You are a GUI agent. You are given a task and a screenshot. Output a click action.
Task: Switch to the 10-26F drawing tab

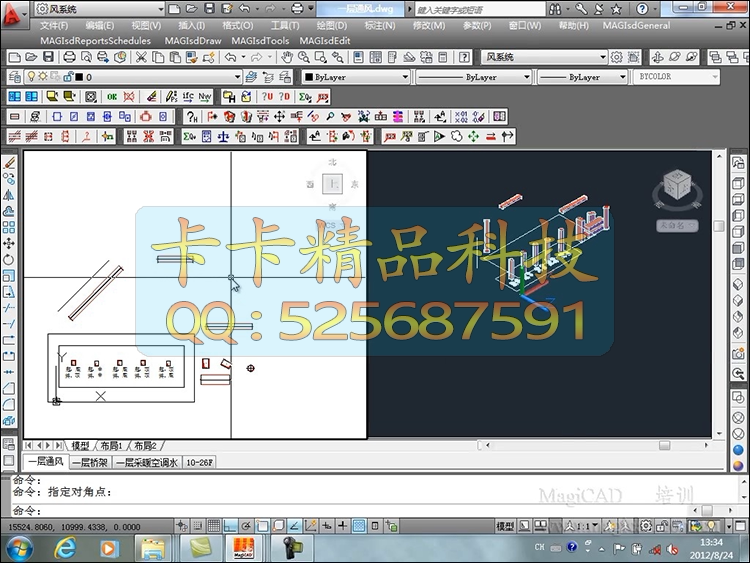tap(199, 462)
